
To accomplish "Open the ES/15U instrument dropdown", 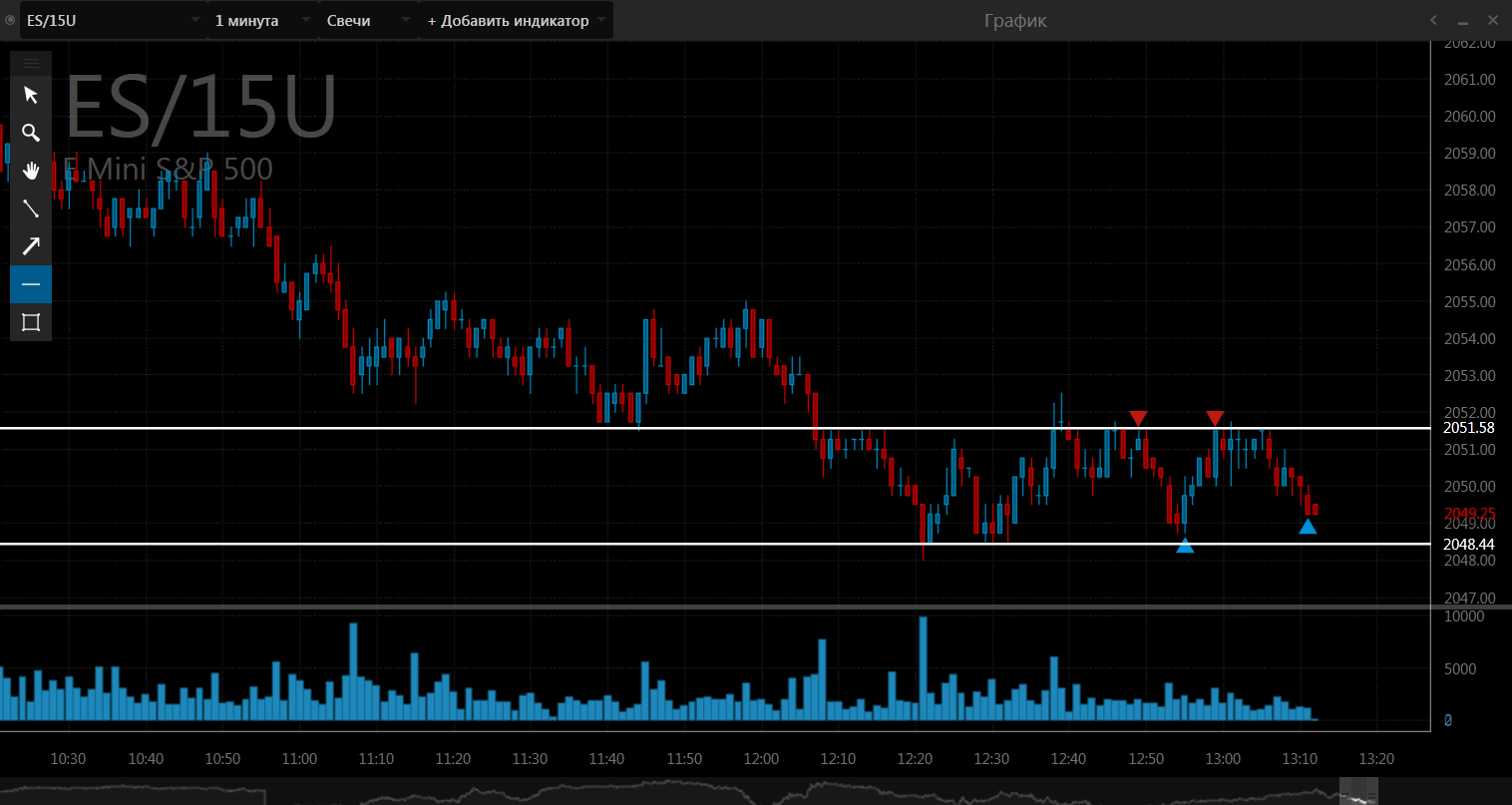I will [x=113, y=20].
